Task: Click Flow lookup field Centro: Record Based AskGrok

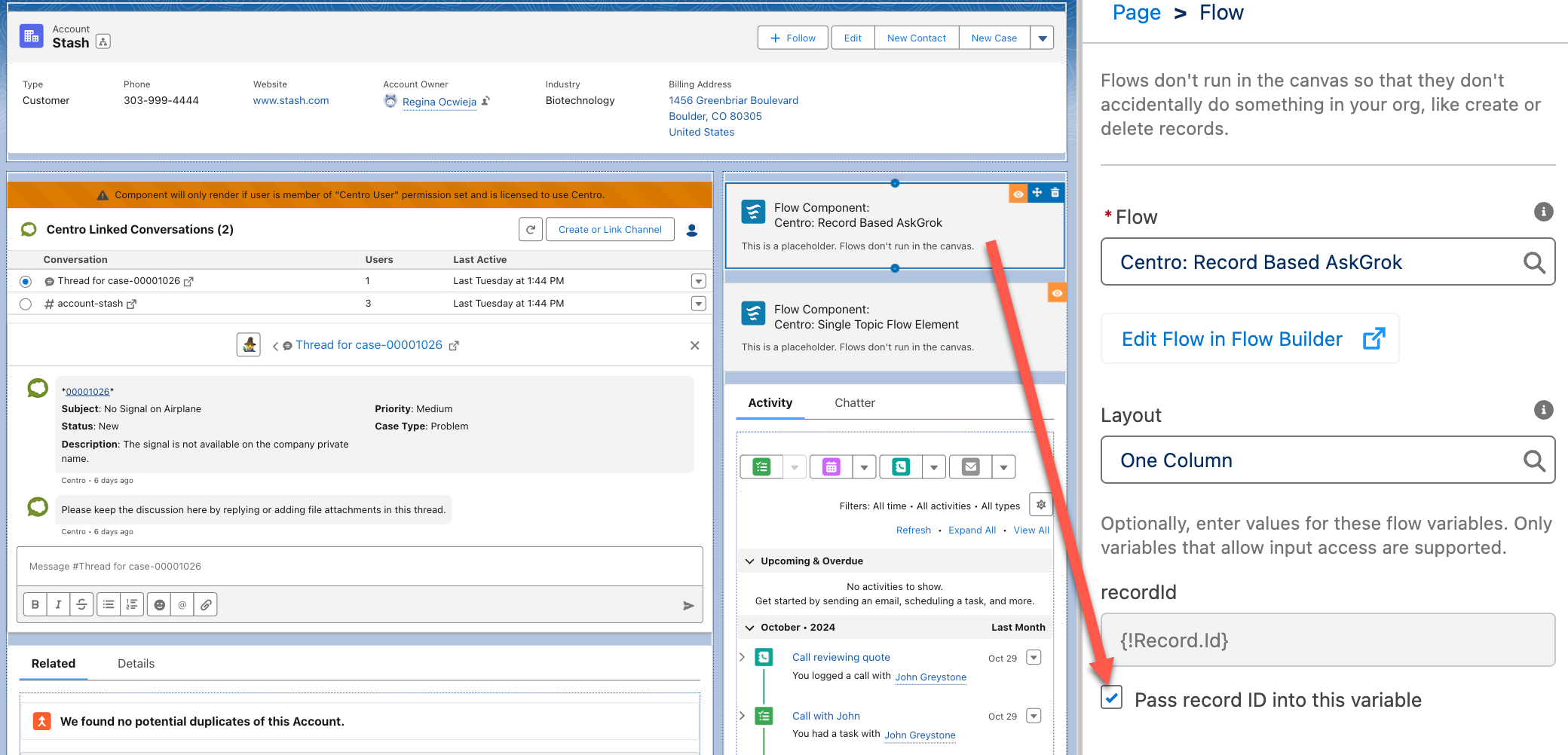Action: coord(1328,261)
